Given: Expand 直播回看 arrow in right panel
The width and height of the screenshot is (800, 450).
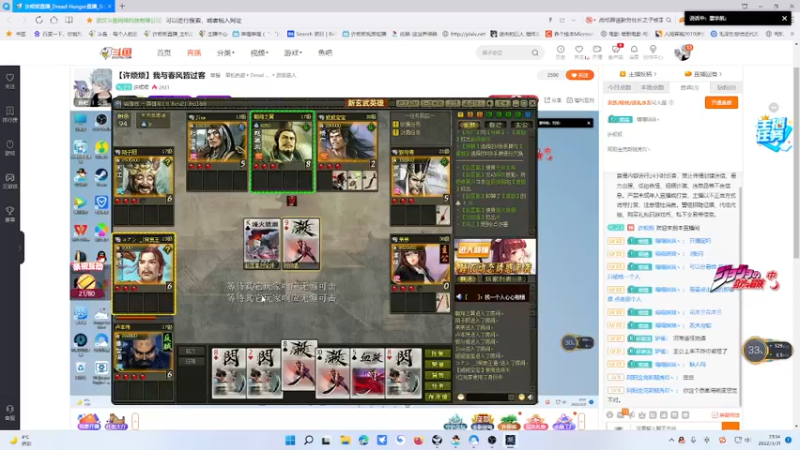Looking at the screenshot, I should [x=720, y=74].
